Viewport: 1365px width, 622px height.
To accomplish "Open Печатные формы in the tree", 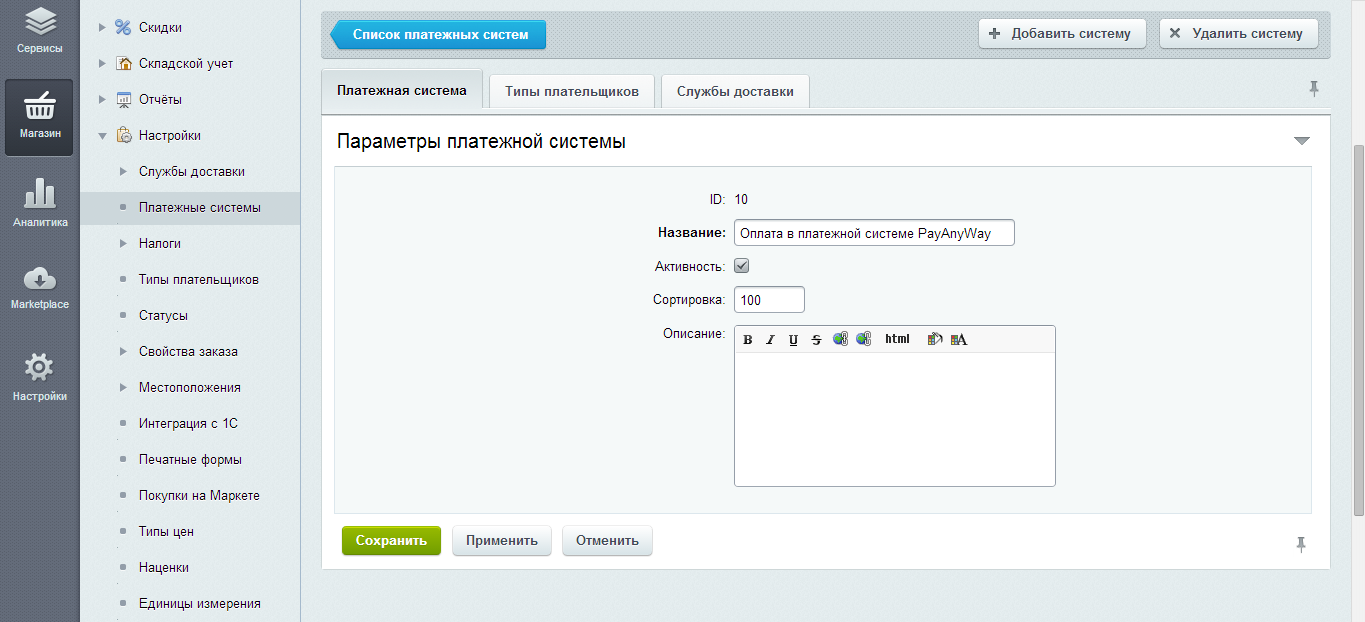I will pos(190,459).
